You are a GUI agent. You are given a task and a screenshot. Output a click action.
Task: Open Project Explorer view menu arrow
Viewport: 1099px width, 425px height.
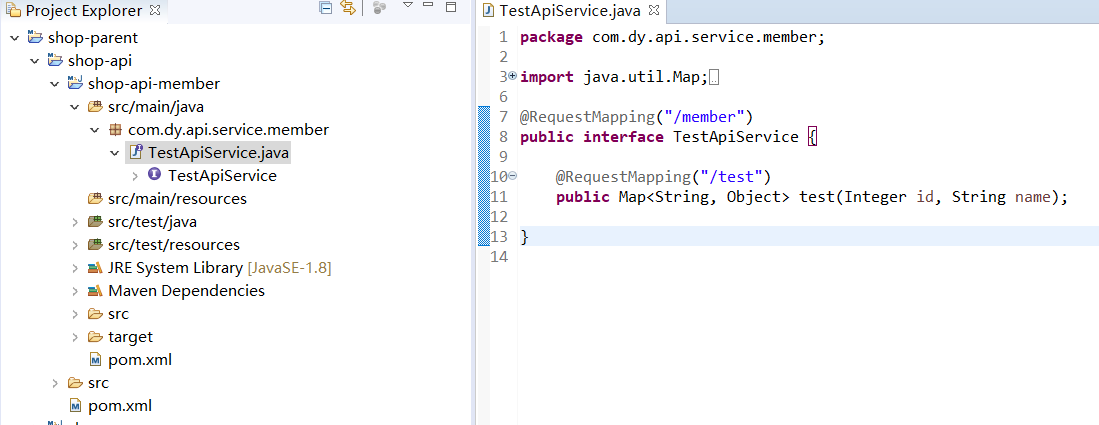(x=408, y=6)
